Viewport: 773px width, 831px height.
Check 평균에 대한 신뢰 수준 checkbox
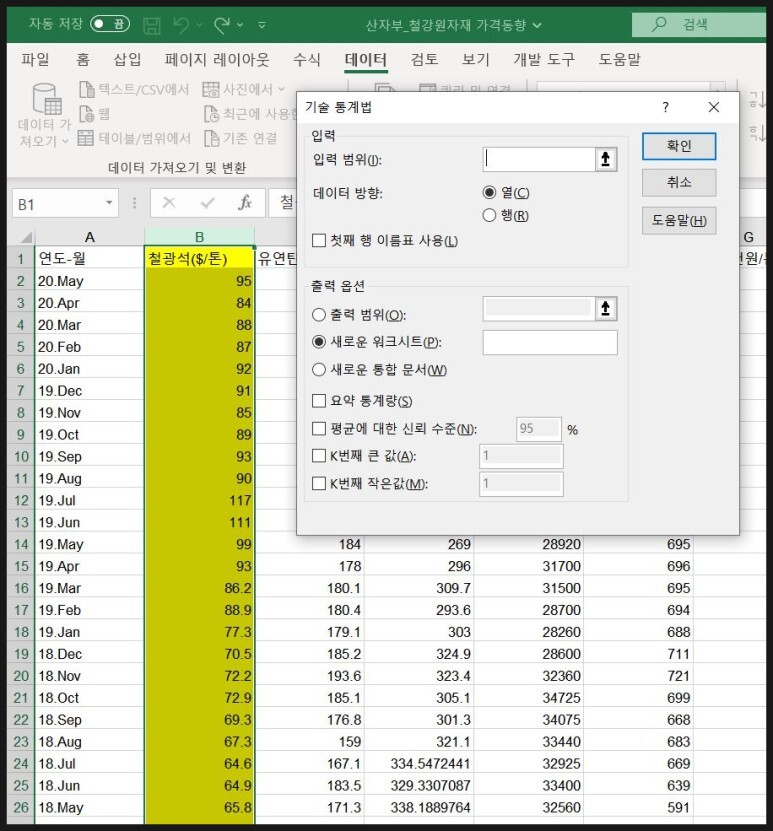tap(319, 428)
